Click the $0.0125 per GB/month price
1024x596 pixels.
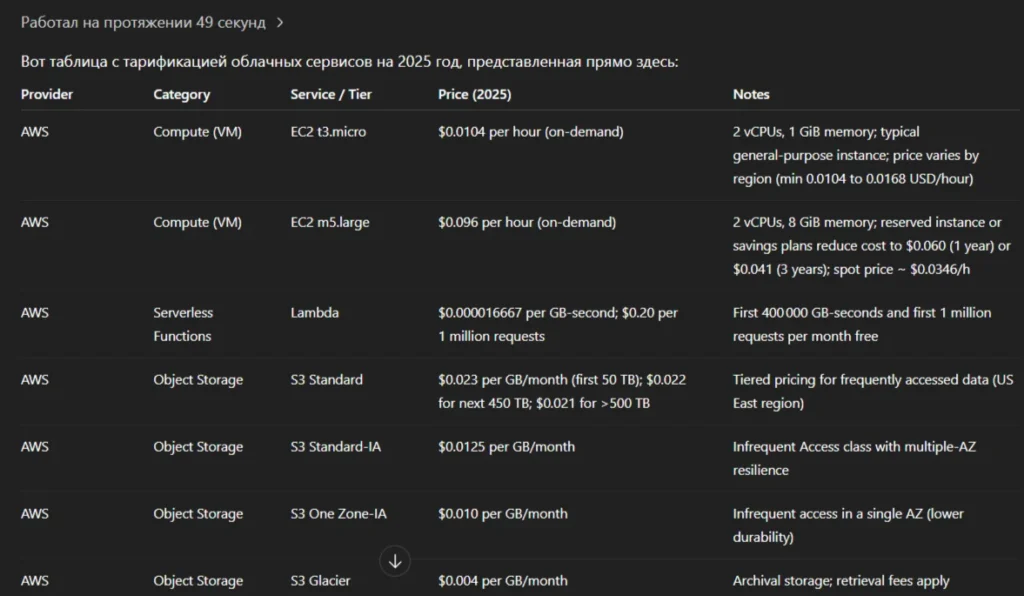click(507, 447)
